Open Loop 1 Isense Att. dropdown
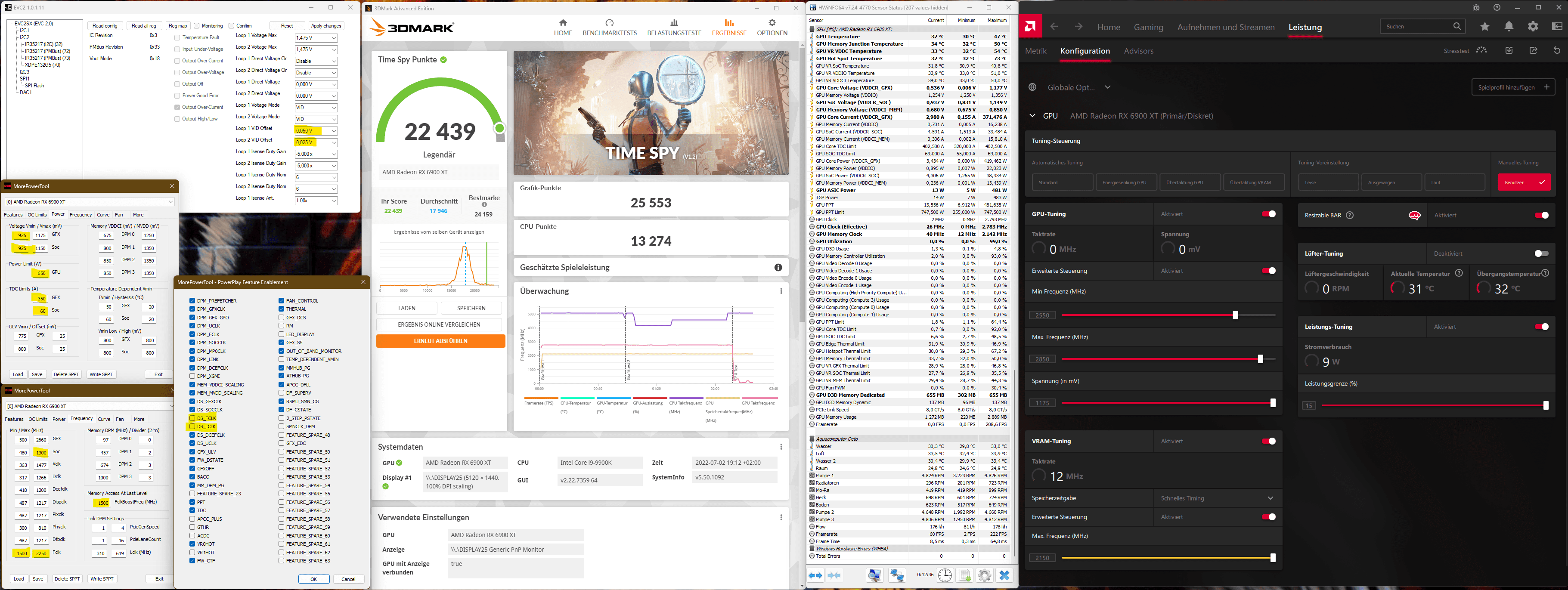The height and width of the screenshot is (590, 1568). (334, 201)
